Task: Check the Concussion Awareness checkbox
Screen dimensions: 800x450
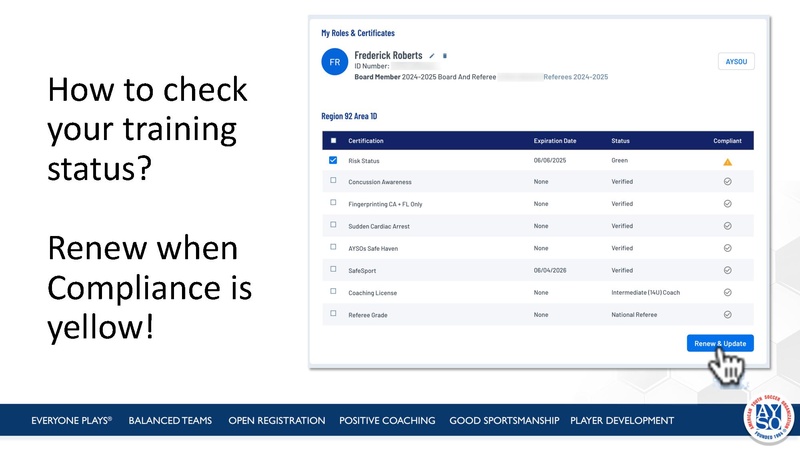Action: (333, 180)
